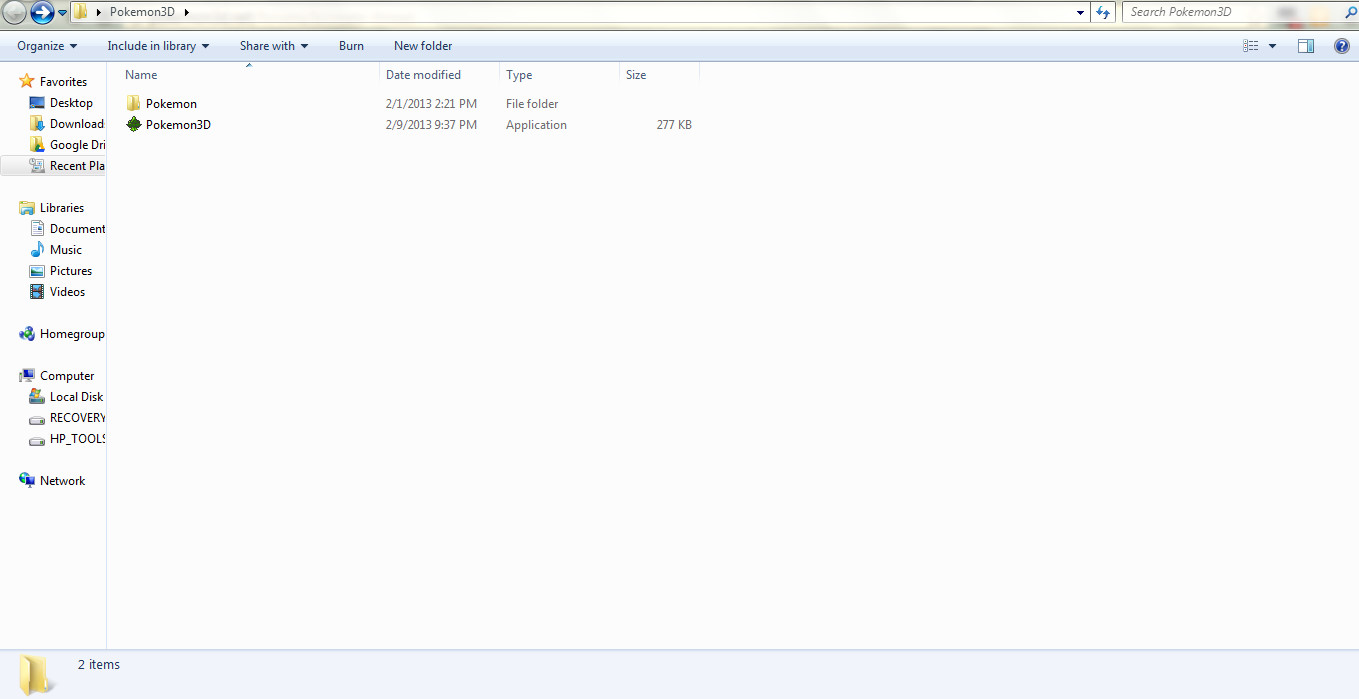Click the Pictures library icon
The width and height of the screenshot is (1359, 699).
37,271
